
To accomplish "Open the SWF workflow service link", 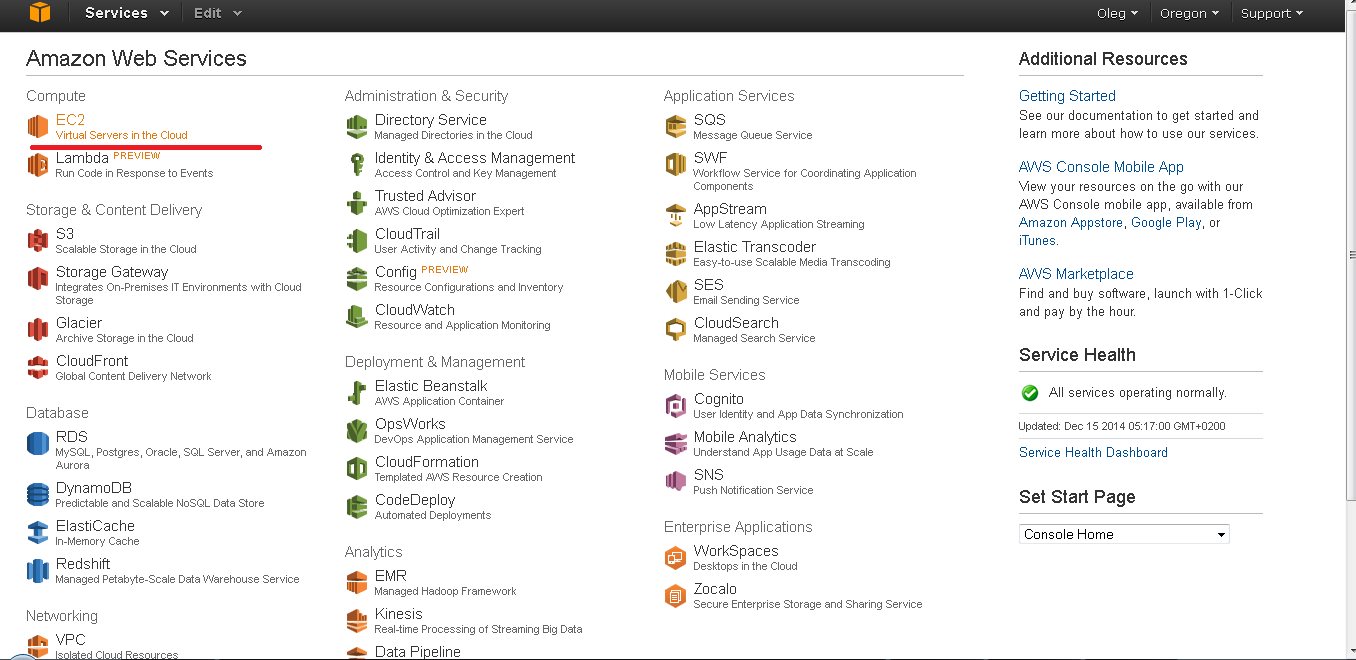I will click(x=710, y=158).
